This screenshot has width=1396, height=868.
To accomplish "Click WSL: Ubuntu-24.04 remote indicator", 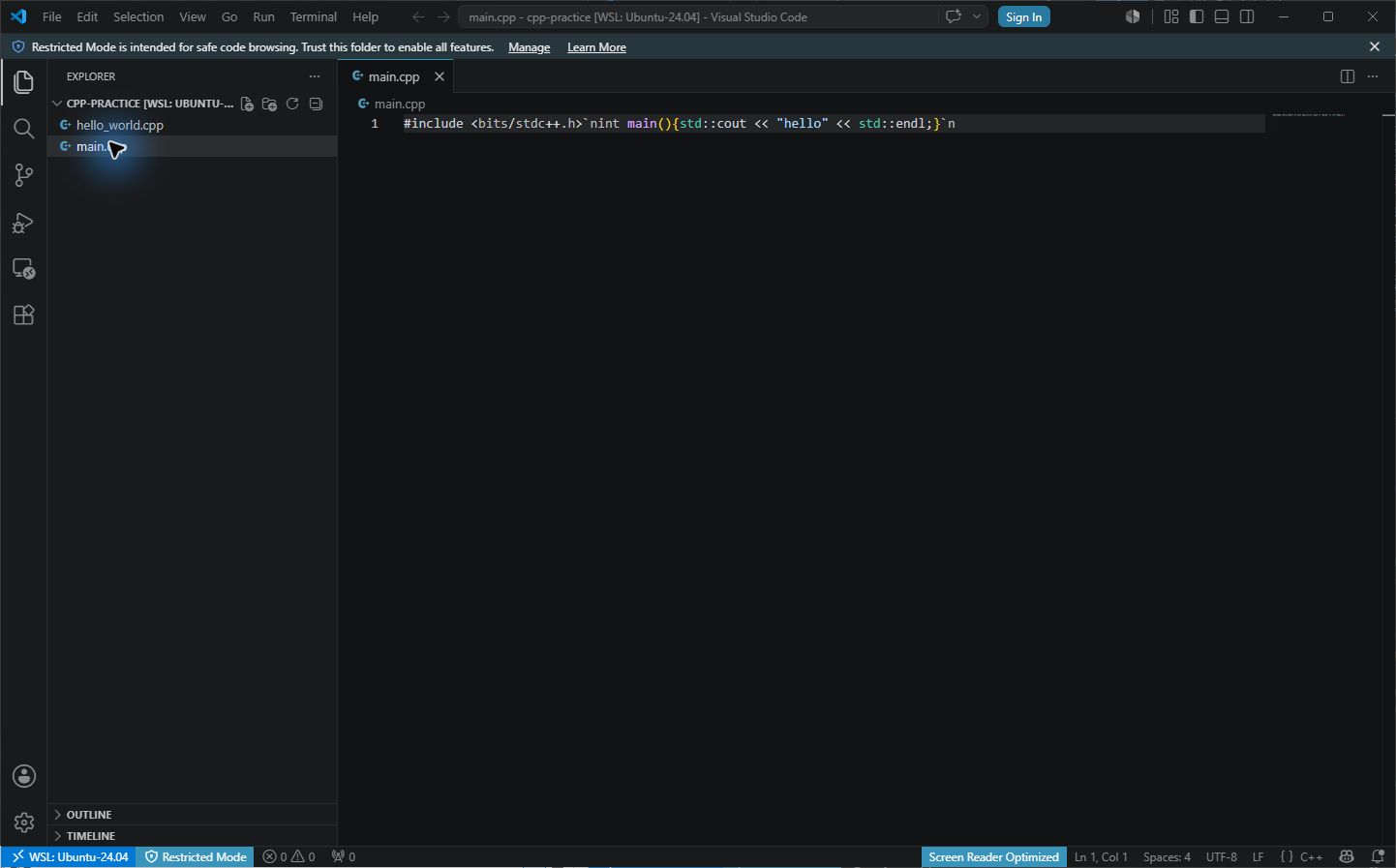I will 70,856.
